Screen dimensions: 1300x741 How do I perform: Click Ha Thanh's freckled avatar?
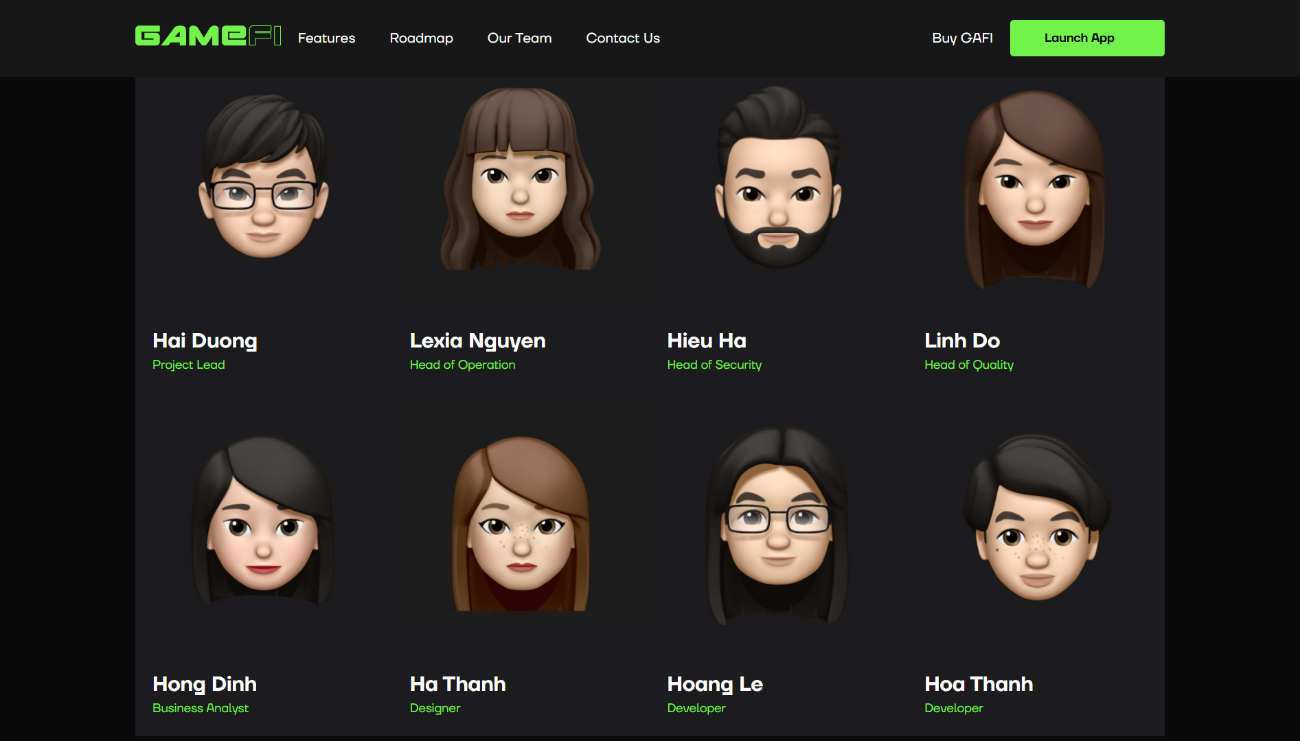click(520, 525)
